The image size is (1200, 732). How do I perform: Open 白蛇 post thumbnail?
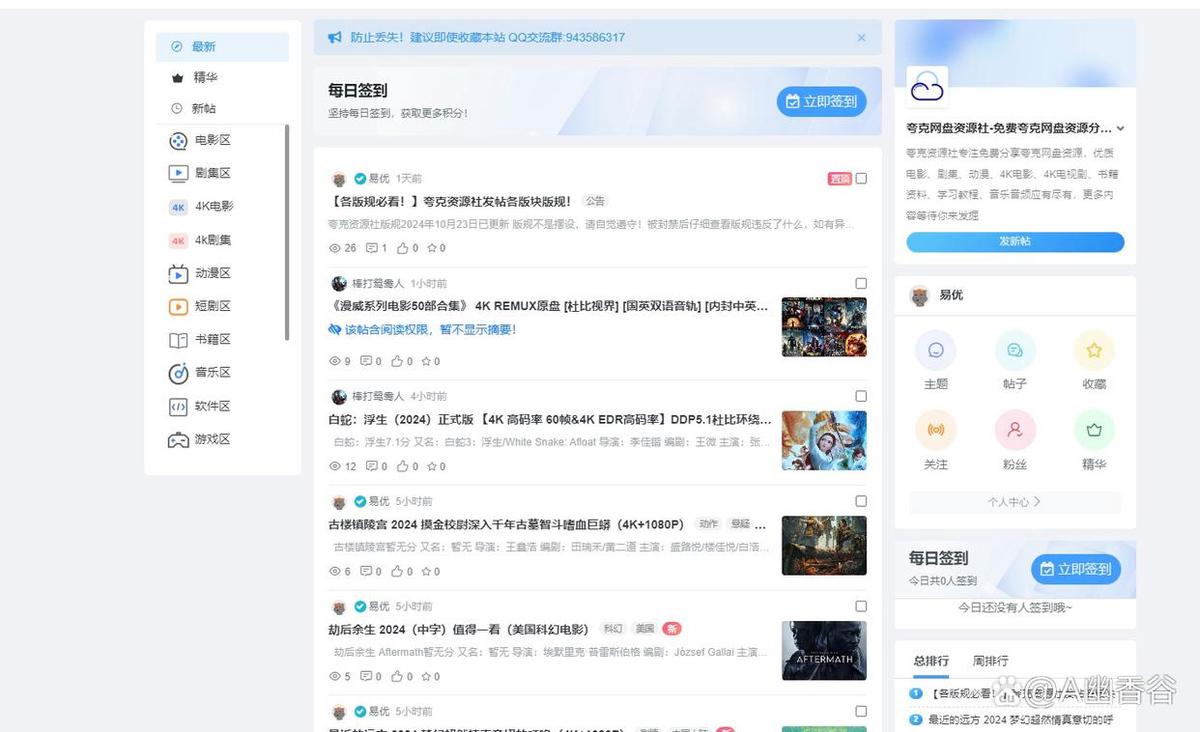[824, 440]
